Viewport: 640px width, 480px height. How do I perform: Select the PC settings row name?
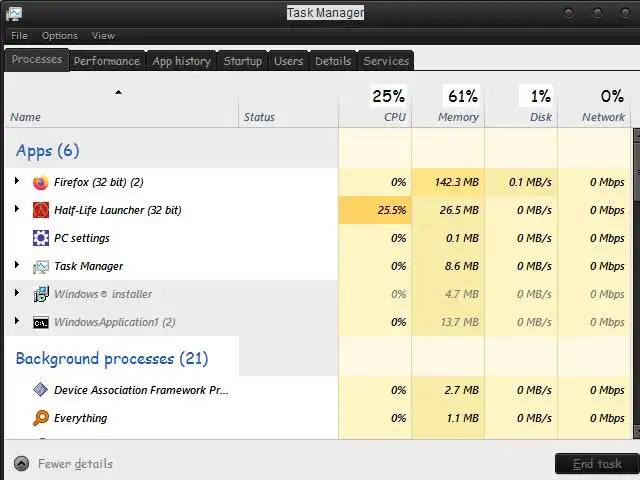(x=82, y=238)
